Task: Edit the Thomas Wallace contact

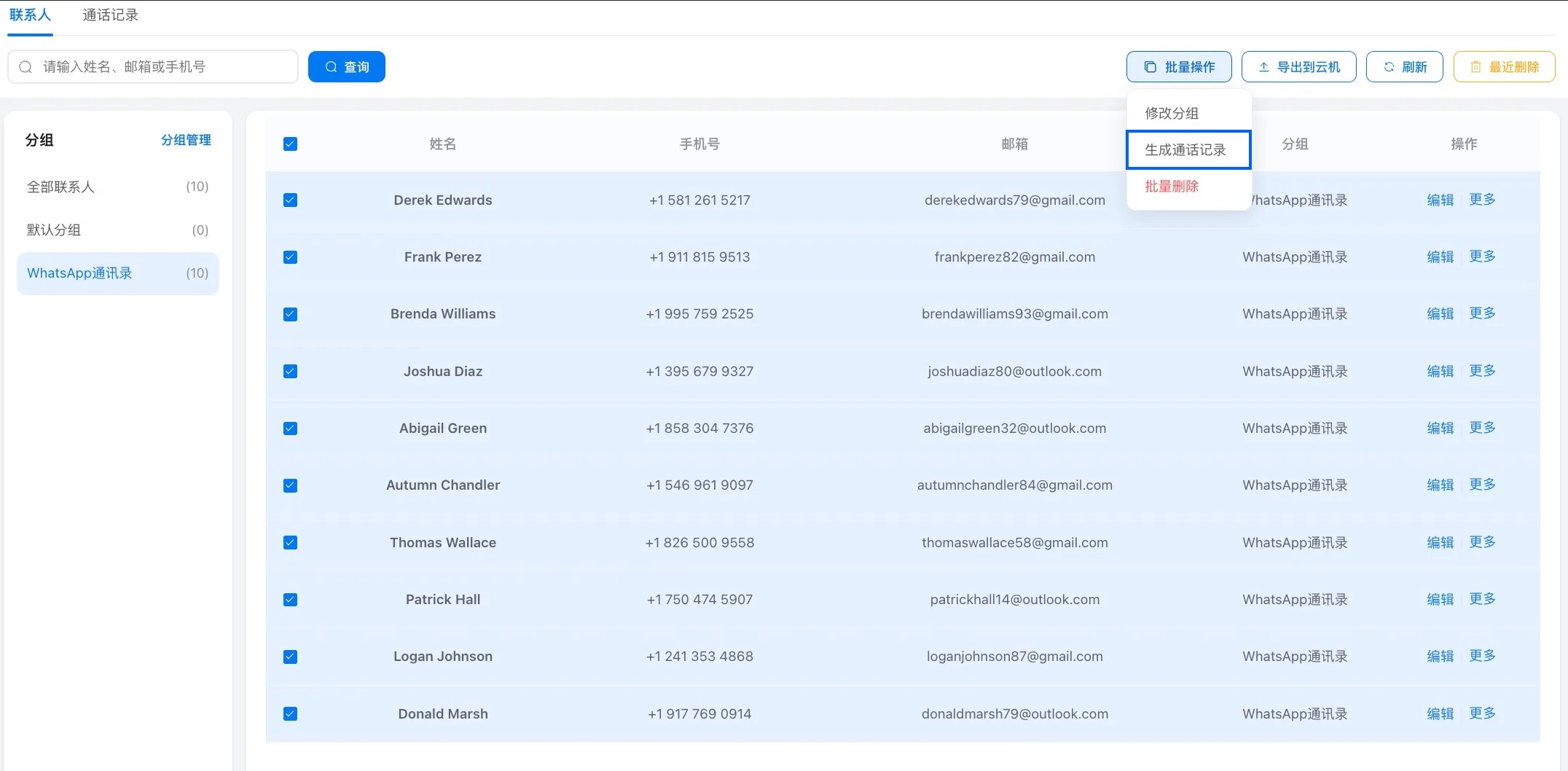Action: tap(1440, 543)
